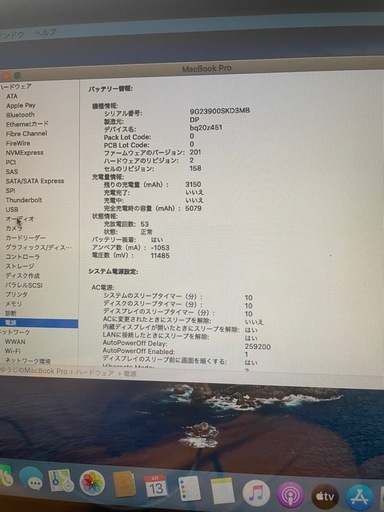Viewport: 384px width, 512px height.
Task: Select WWAN under network in the sidebar
Action: point(15,342)
